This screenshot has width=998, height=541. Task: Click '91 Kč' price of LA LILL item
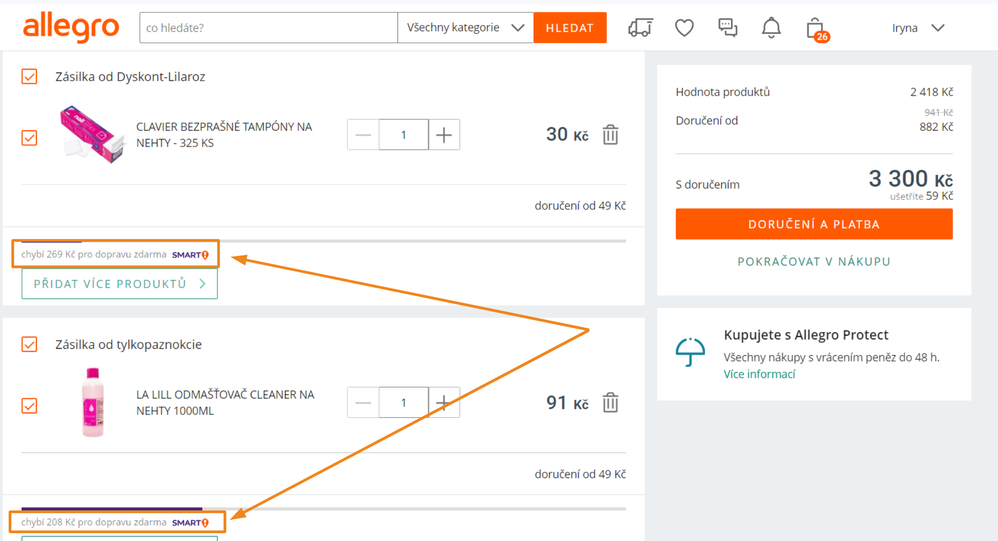[567, 402]
